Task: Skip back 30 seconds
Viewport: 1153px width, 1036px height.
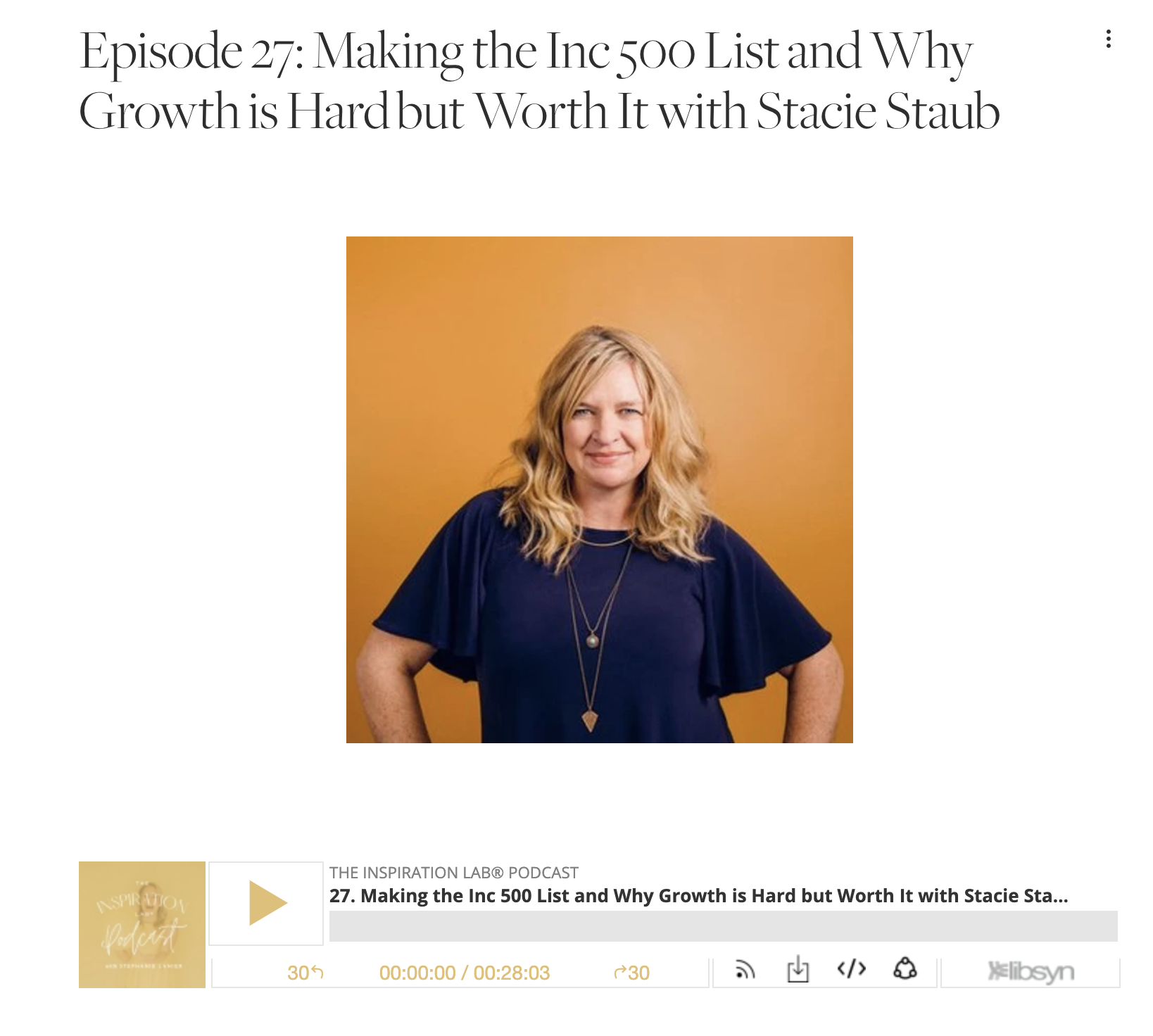Action: [305, 973]
